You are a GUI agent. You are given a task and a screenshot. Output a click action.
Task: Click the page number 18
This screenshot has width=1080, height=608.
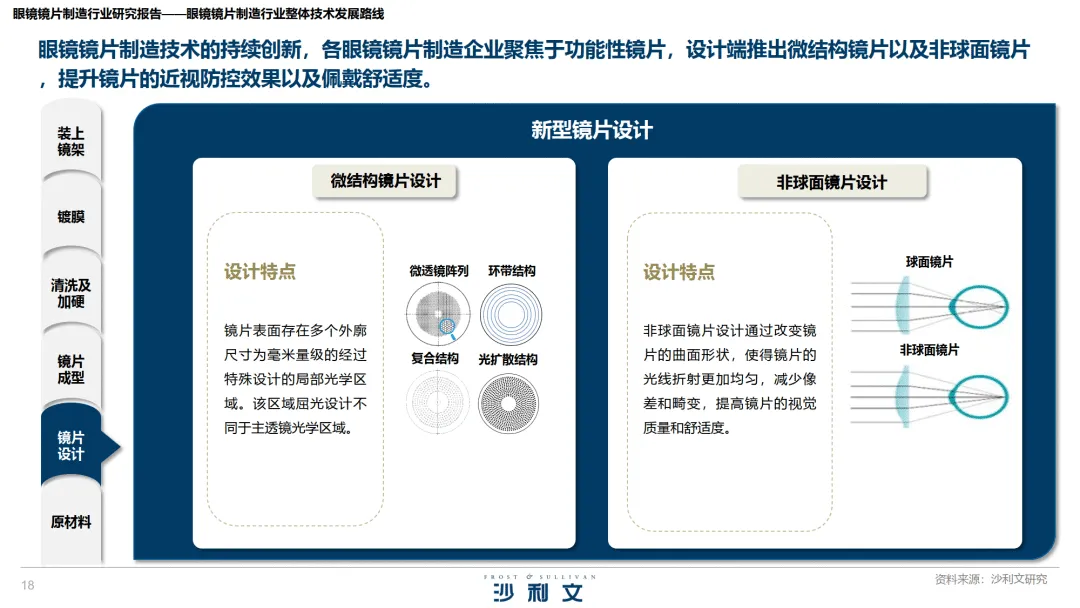(28, 585)
